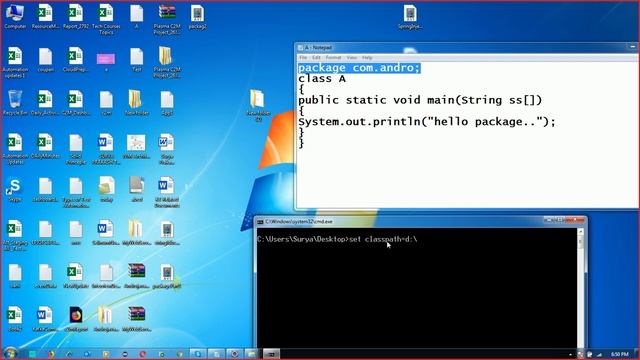
Task: Select the New folder (2) icon
Action: tap(258, 105)
